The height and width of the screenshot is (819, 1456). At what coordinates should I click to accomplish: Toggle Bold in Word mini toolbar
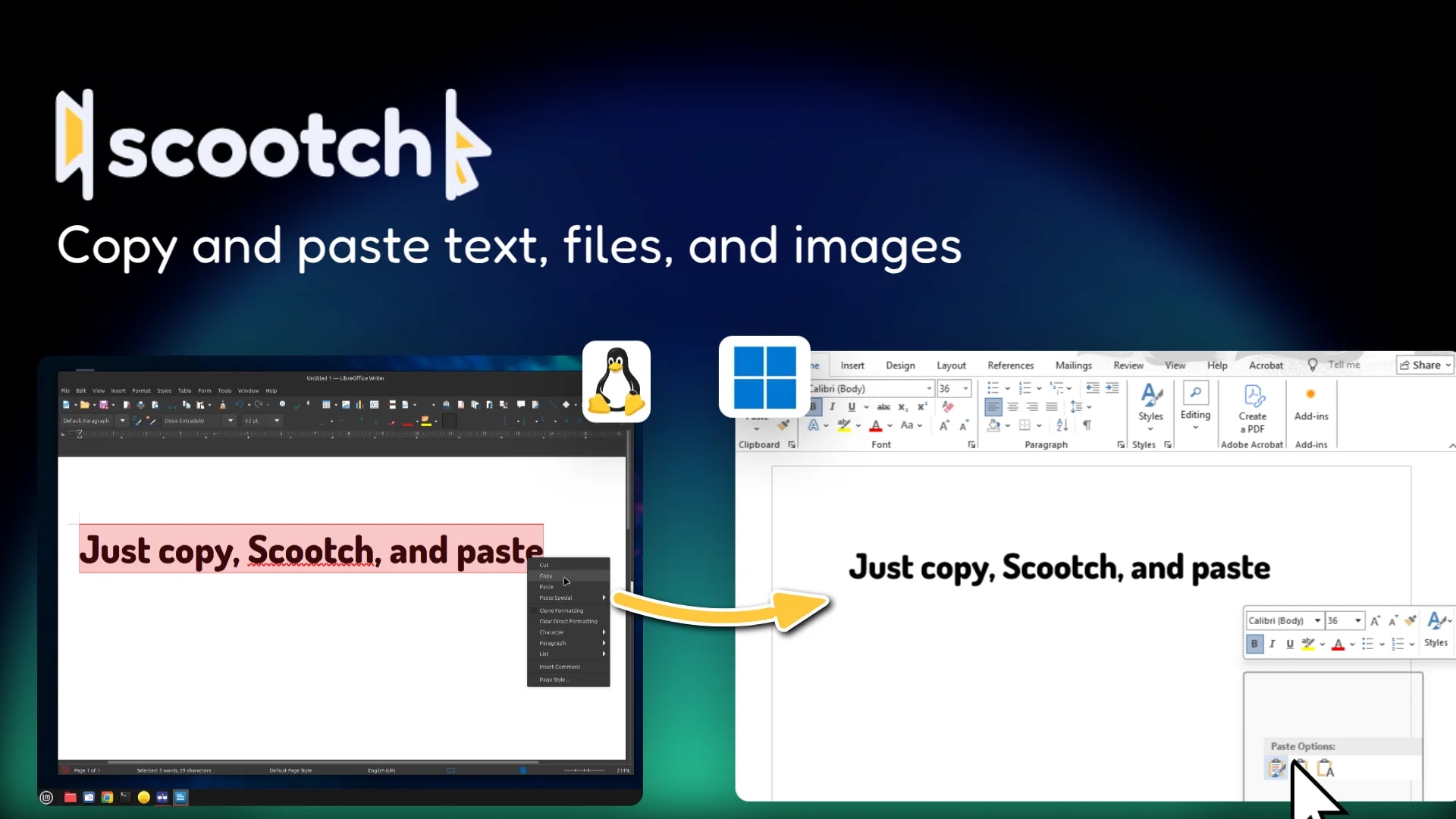[x=1254, y=644]
